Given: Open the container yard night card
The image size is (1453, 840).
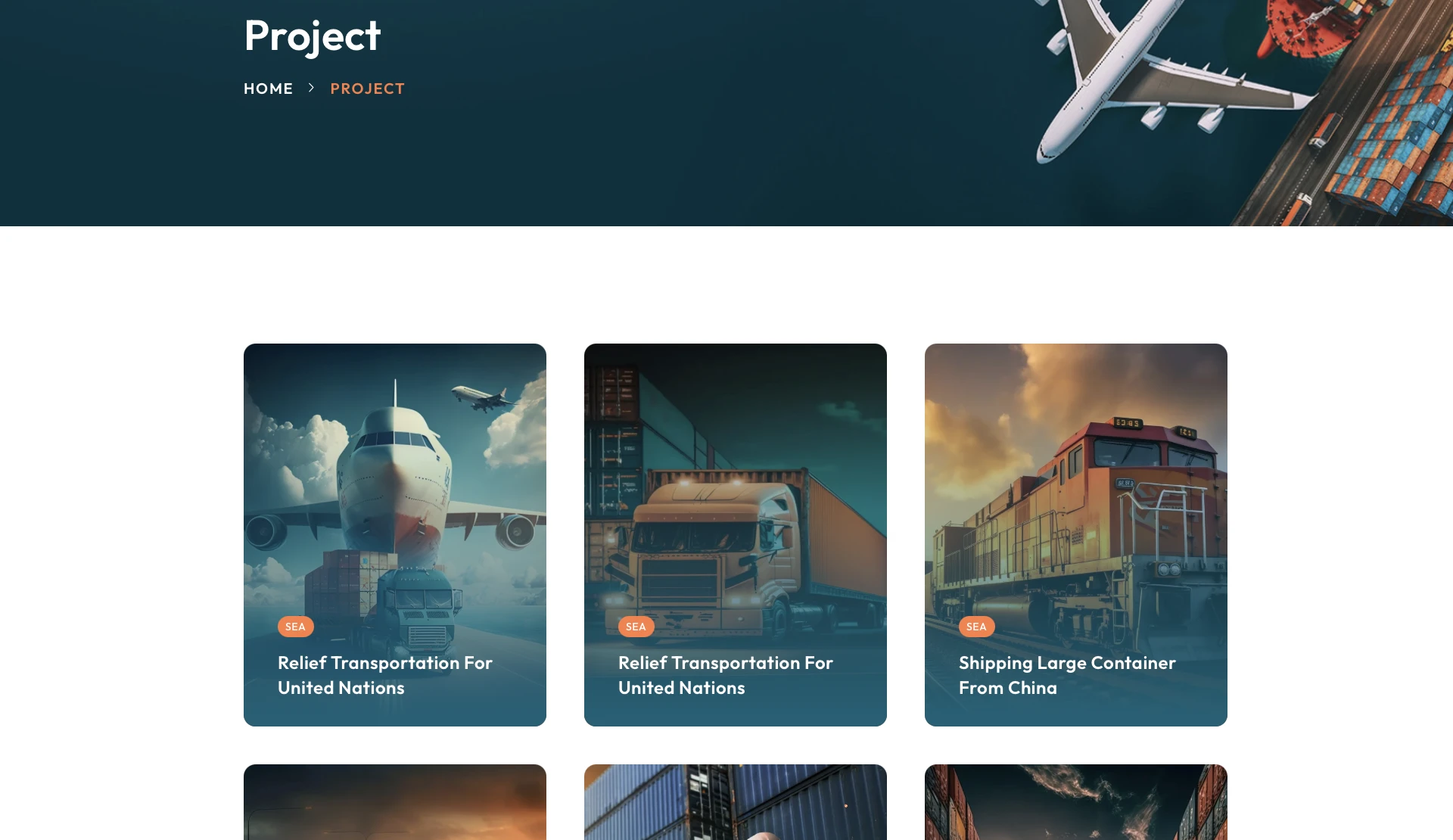Looking at the screenshot, I should [x=1076, y=802].
